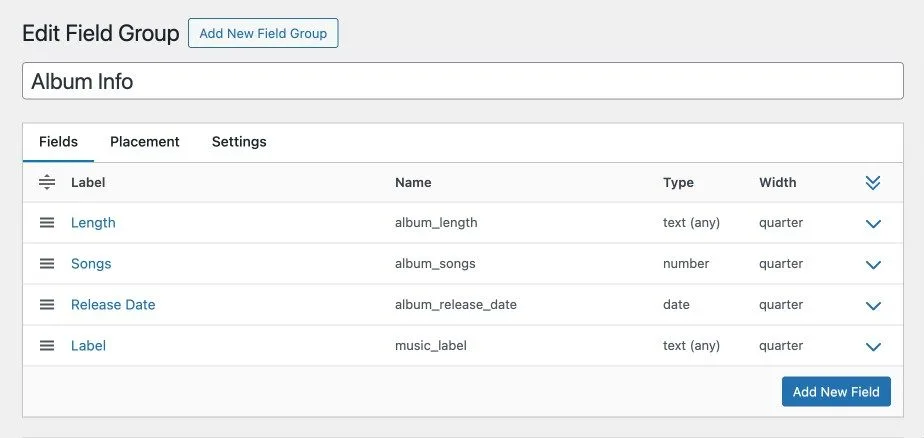
Task: Click the drag handle for Songs field
Action: [x=47, y=264]
